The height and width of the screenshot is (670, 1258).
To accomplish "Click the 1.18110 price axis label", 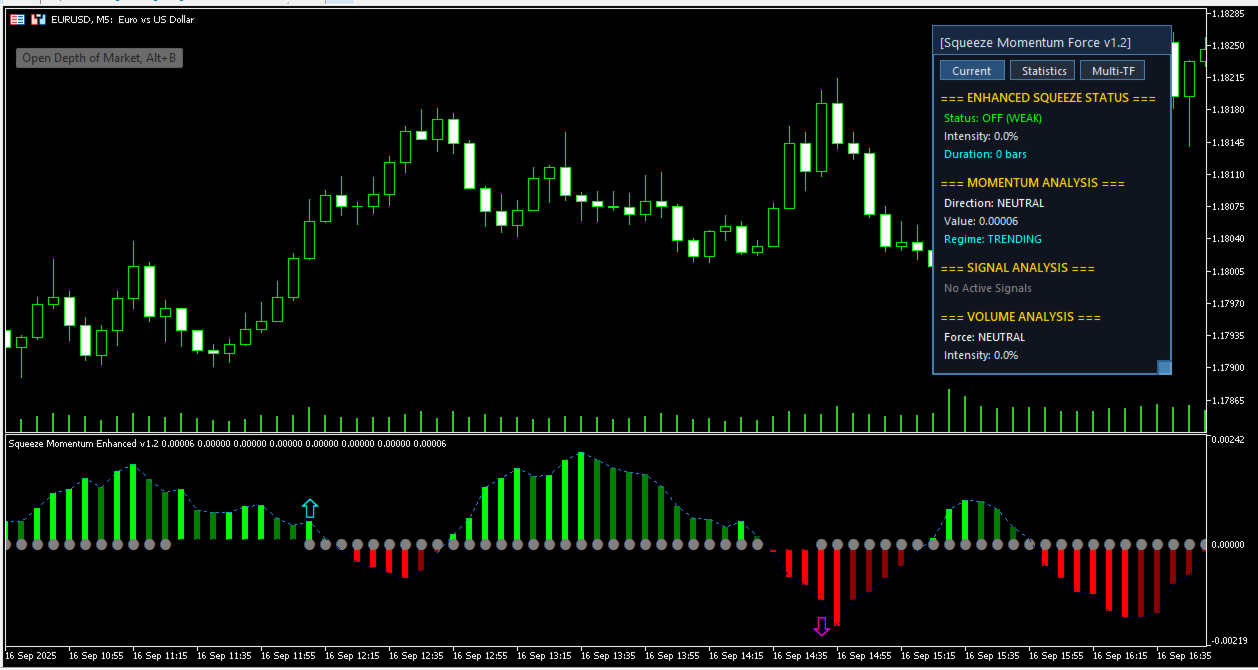I will [x=1227, y=174].
